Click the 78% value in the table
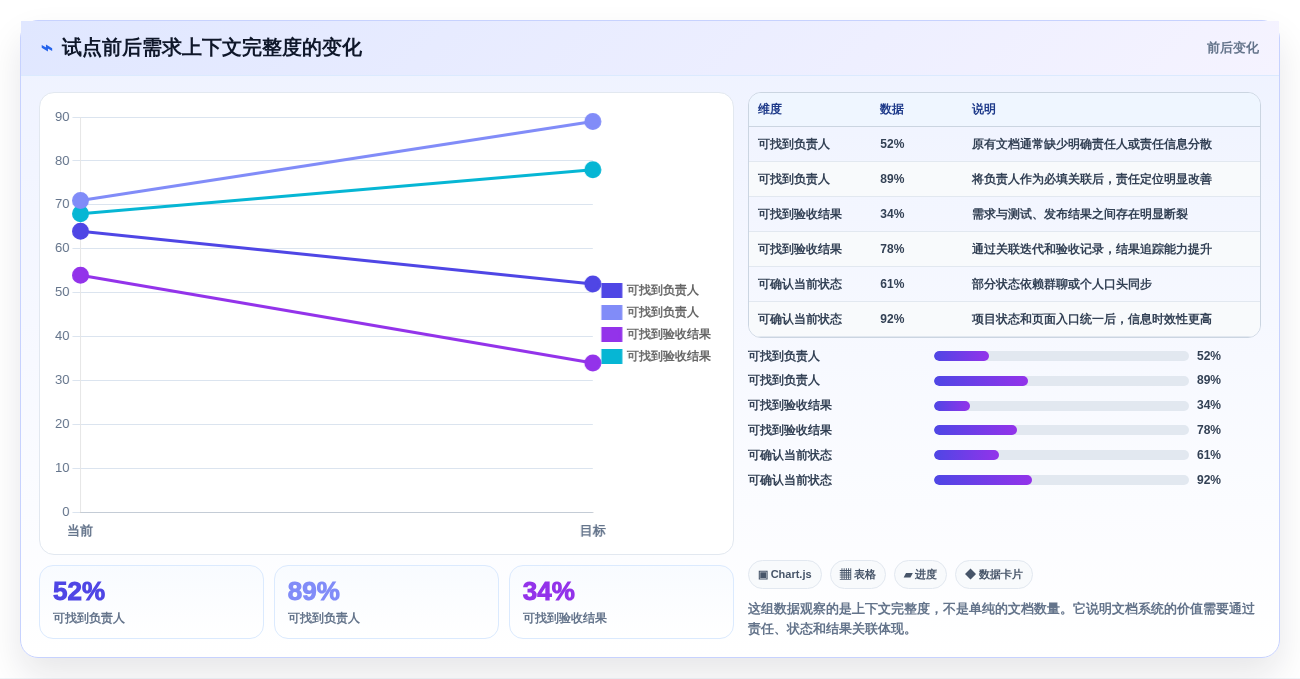Image resolution: width=1300 pixels, height=679 pixels. point(892,249)
